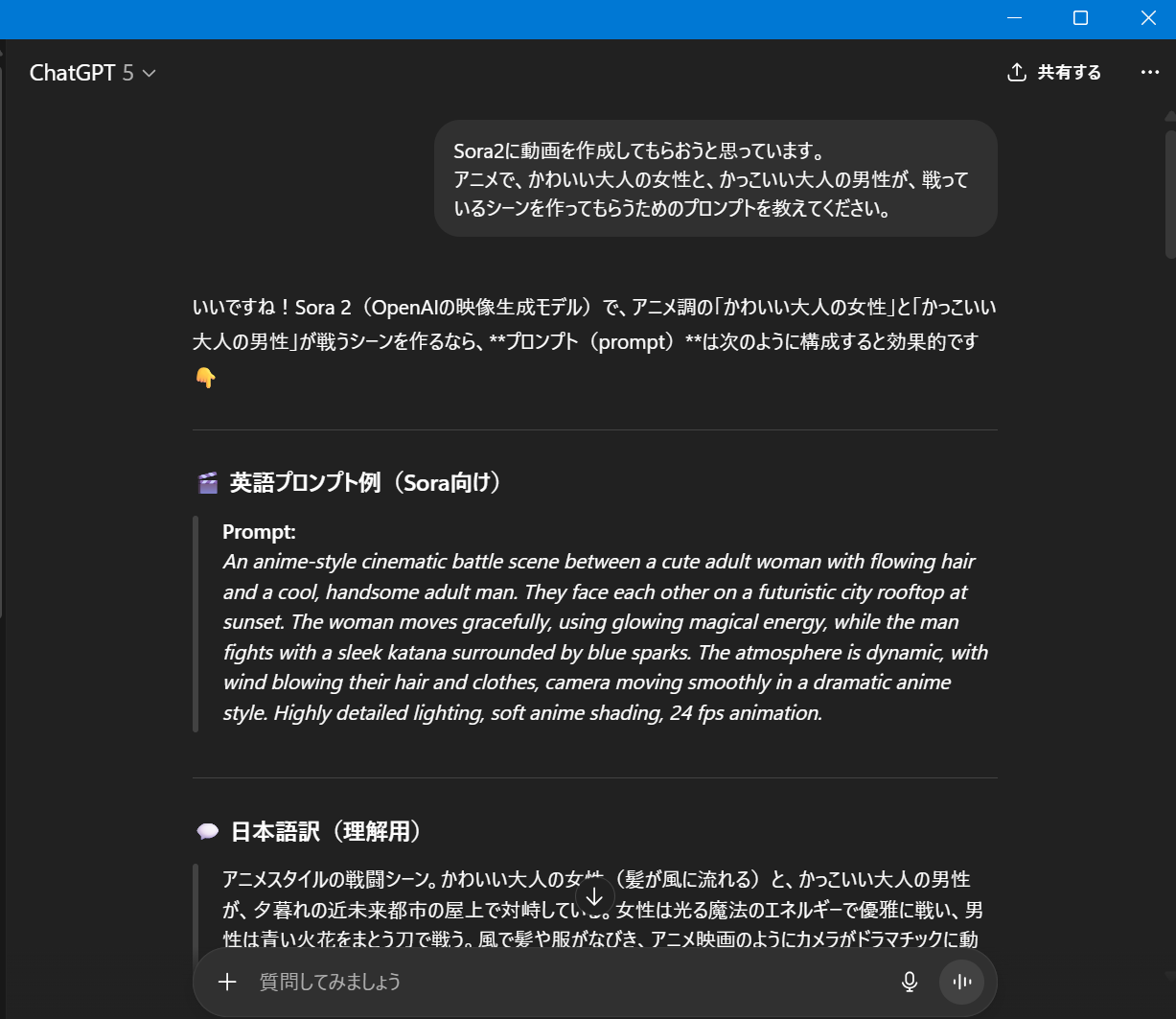Click the scroll-to-bottom arrow button
The image size is (1176, 1019).
594,897
